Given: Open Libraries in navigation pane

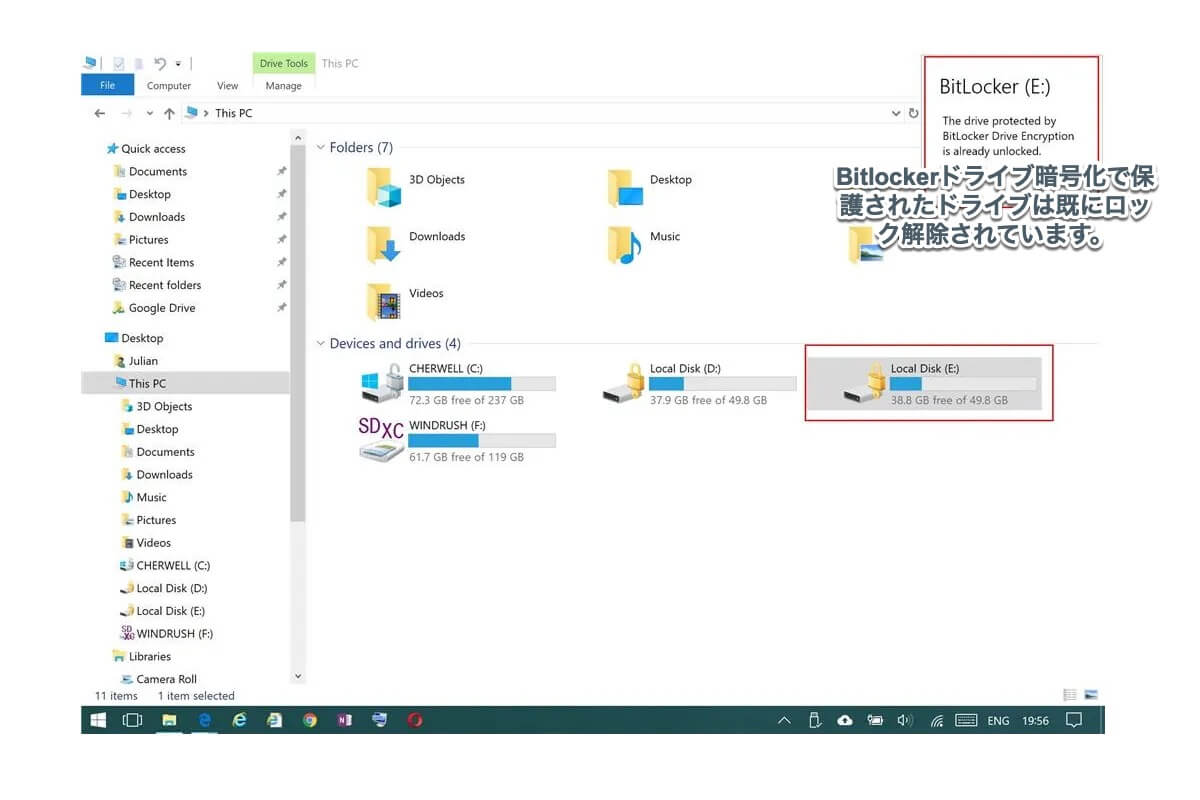Looking at the screenshot, I should [x=150, y=657].
